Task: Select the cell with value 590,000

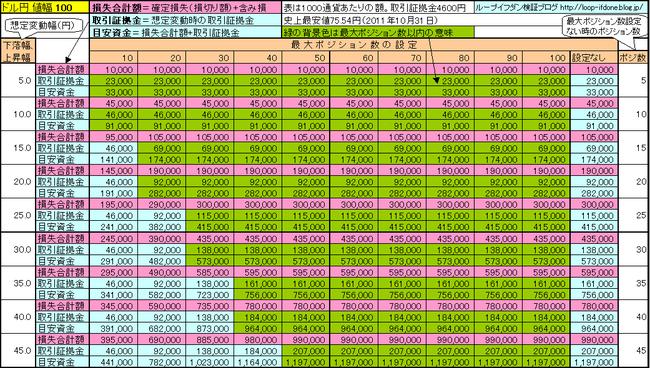Action: click(x=162, y=306)
